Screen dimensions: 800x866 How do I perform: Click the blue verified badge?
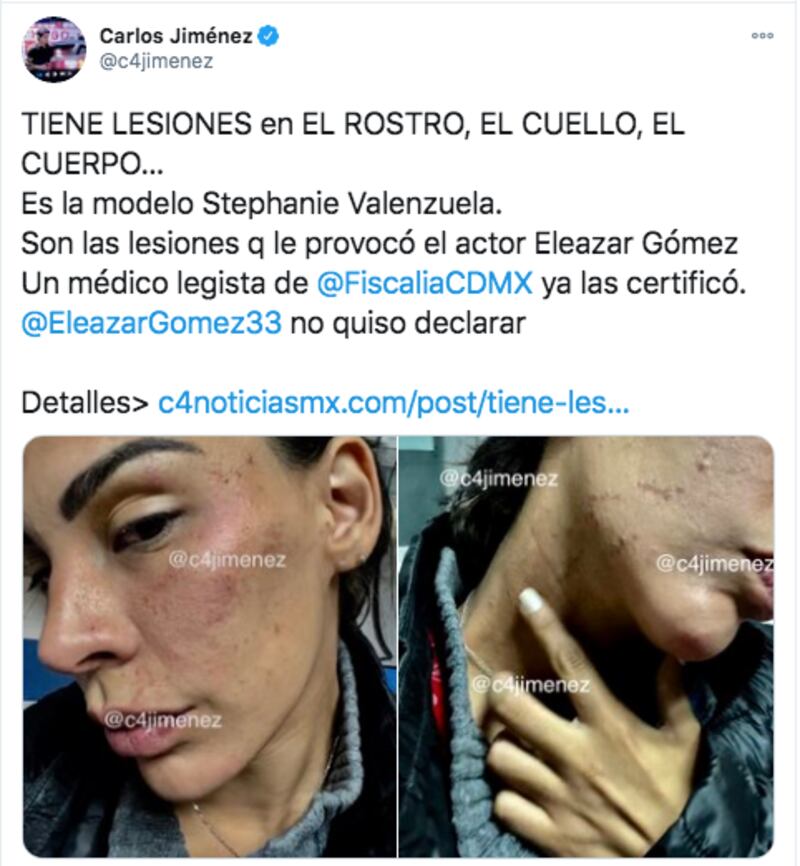point(269,36)
